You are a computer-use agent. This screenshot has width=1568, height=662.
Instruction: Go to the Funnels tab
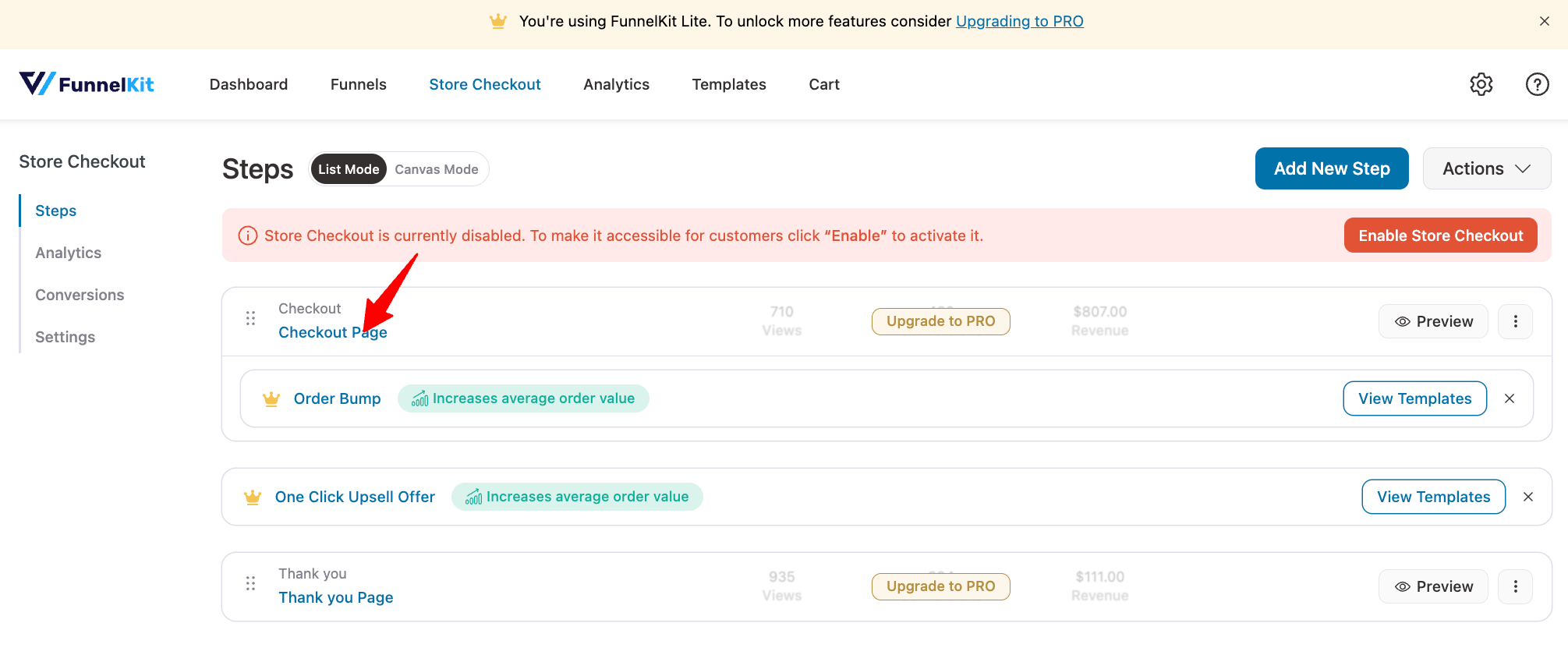(358, 84)
